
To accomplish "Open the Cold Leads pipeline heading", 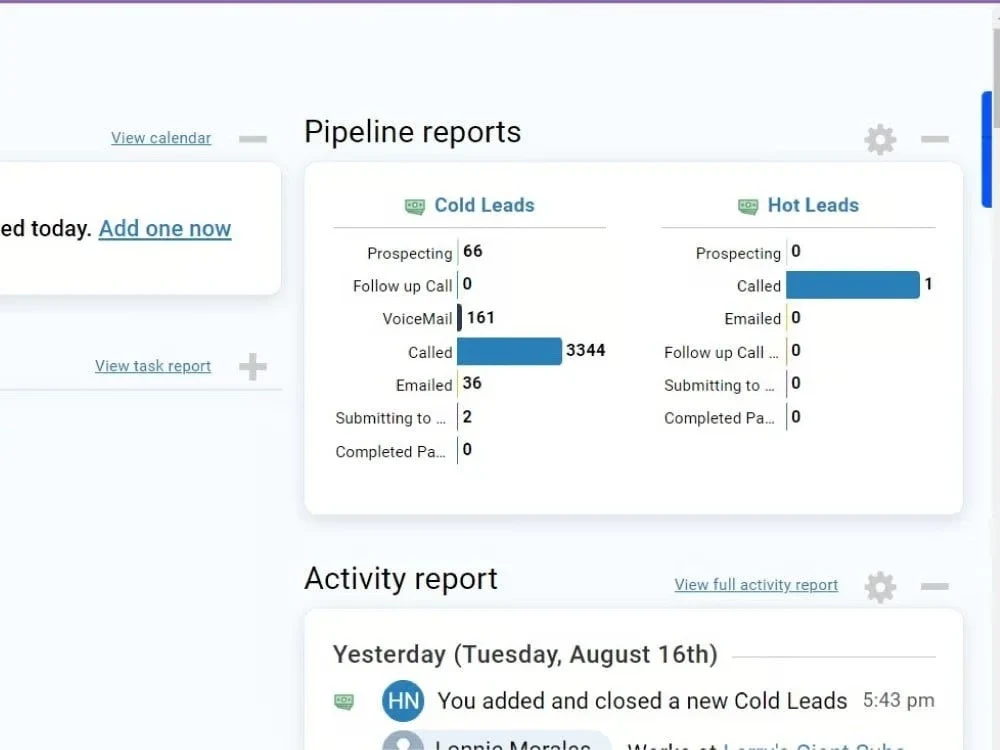I will (484, 205).
